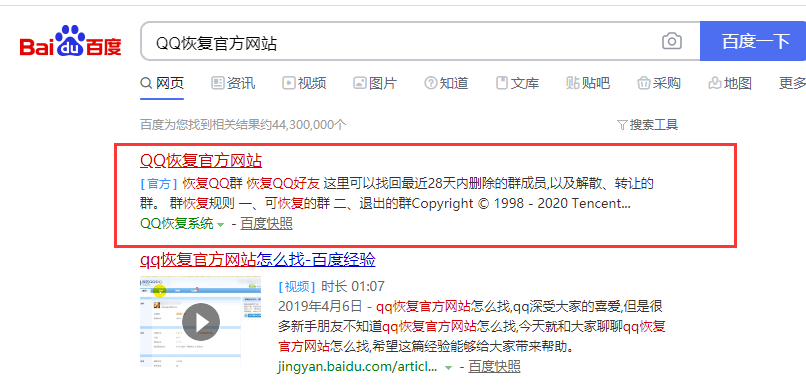The width and height of the screenshot is (806, 386).
Task: Click the video thumbnail of the 百度经验 result
Action: 200,321
